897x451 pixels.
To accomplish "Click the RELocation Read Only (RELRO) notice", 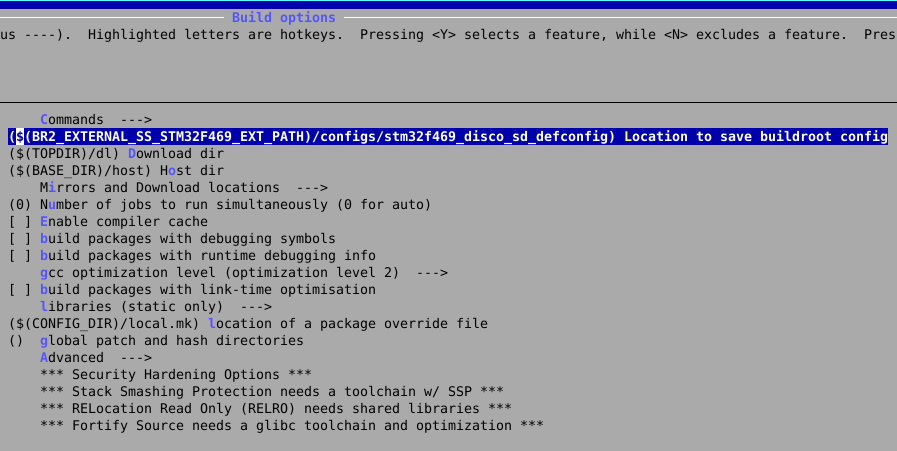I will coord(275,408).
